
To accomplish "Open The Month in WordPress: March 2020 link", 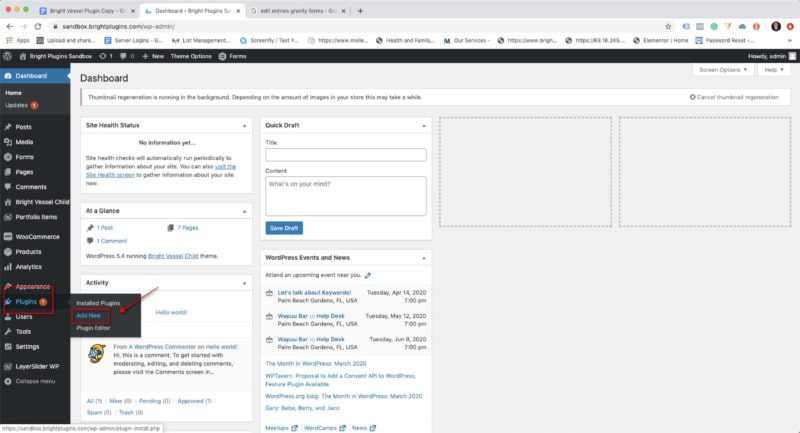I will pos(316,364).
